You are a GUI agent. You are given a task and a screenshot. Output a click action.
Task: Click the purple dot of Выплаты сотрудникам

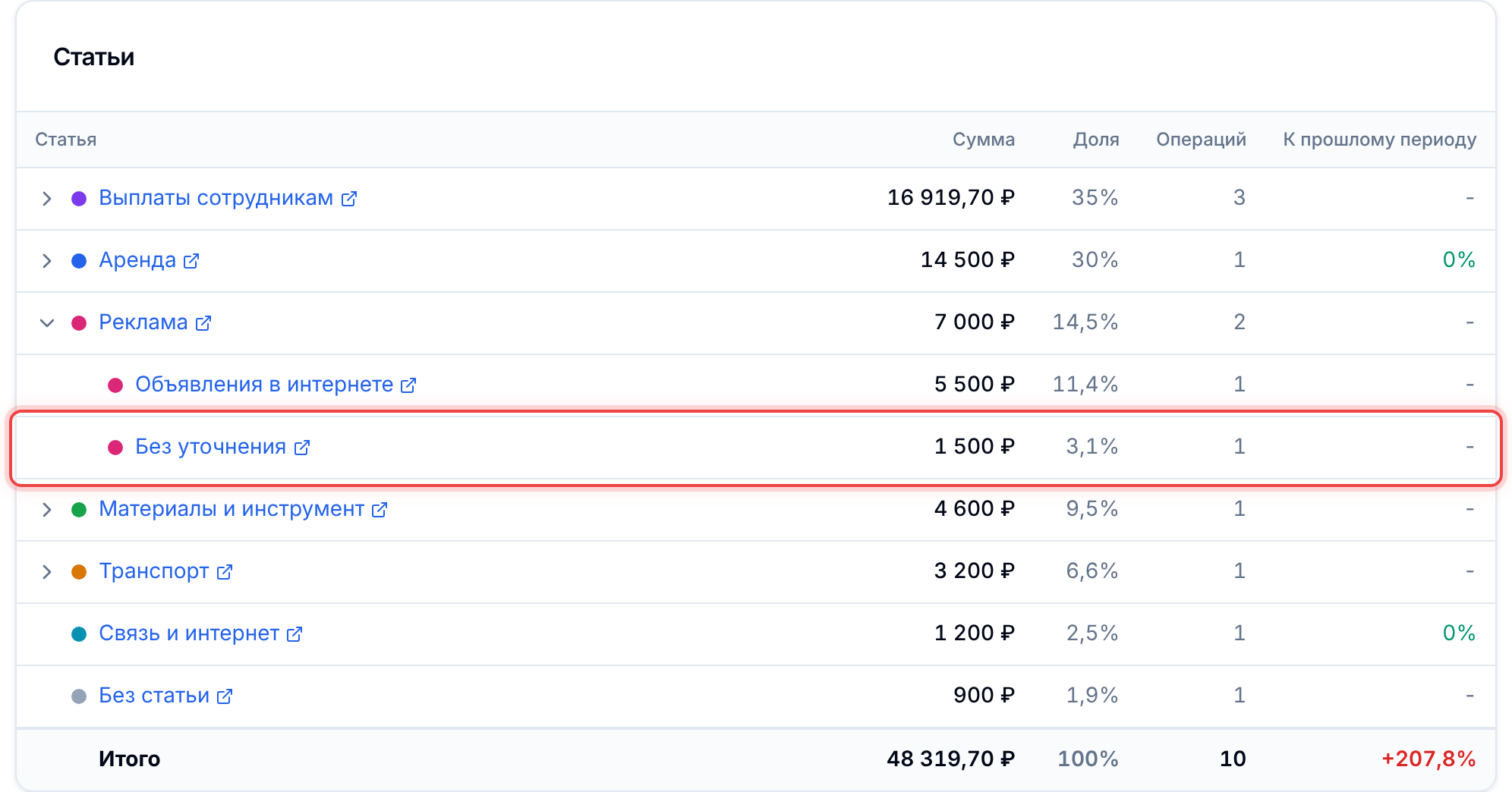pos(79,199)
